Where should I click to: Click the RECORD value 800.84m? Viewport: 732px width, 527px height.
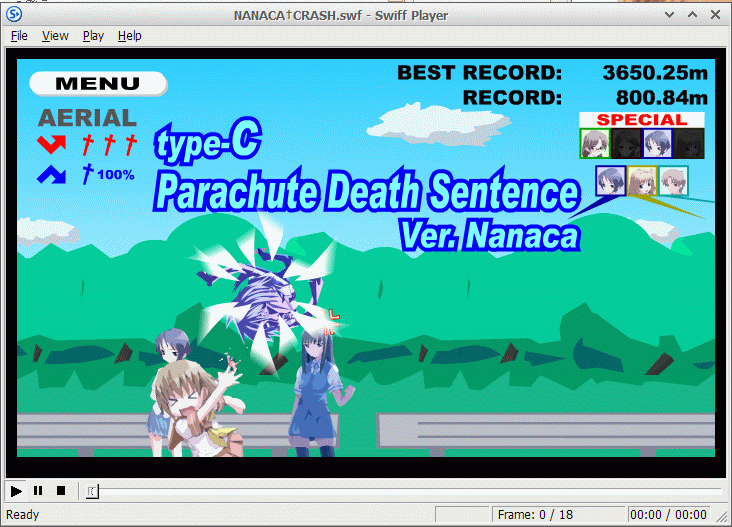pos(662,98)
